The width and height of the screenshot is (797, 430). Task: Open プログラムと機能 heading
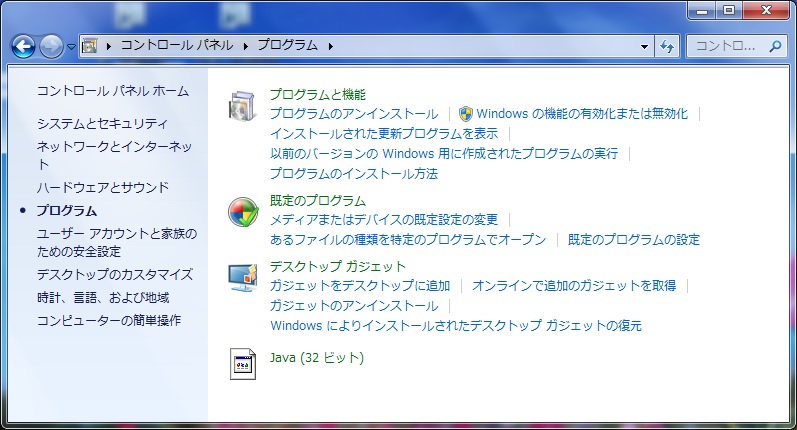click(318, 95)
